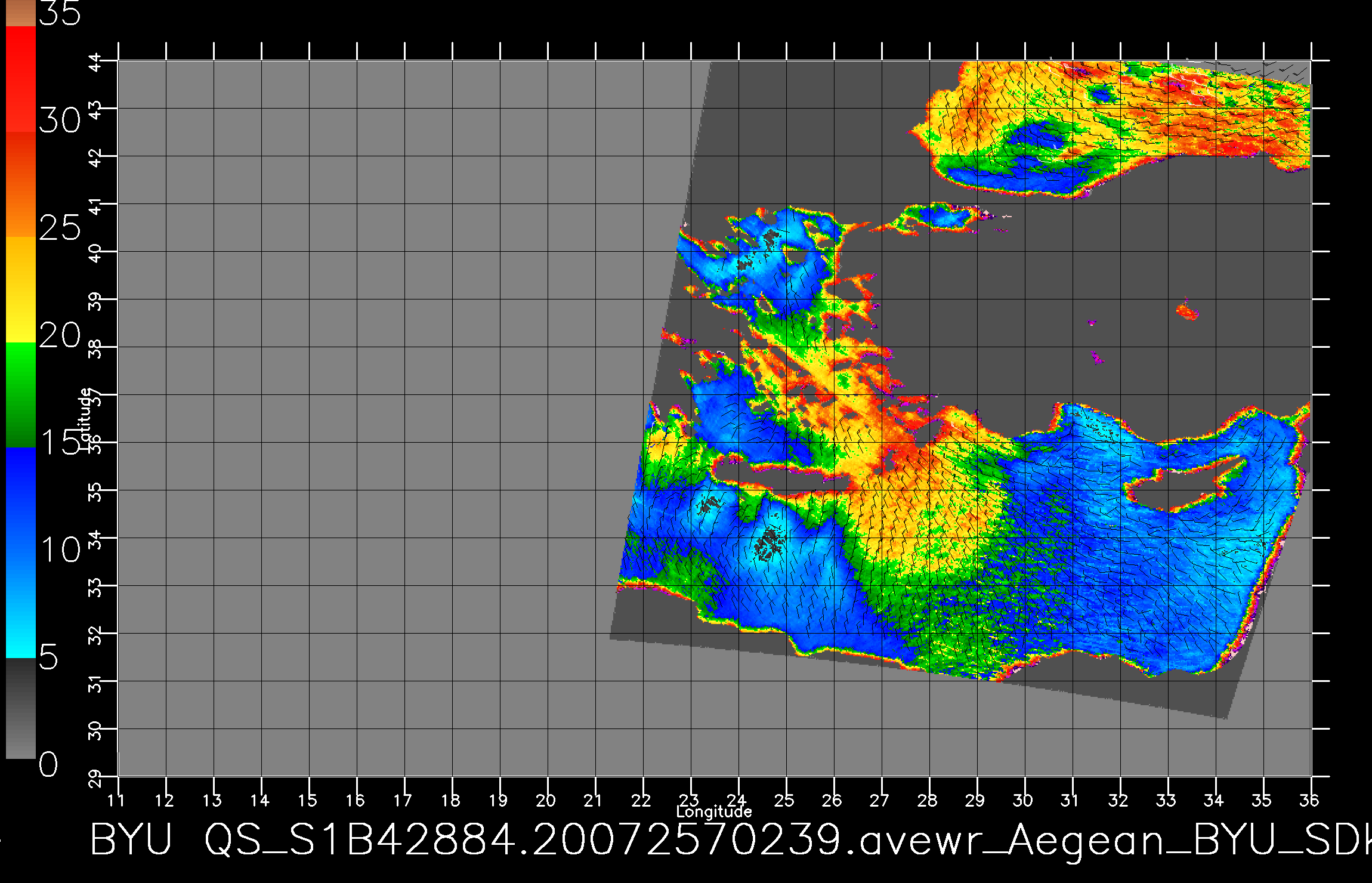Viewport: 1372px width, 883px height.
Task: Click the color scale label 25
Action: (60, 228)
